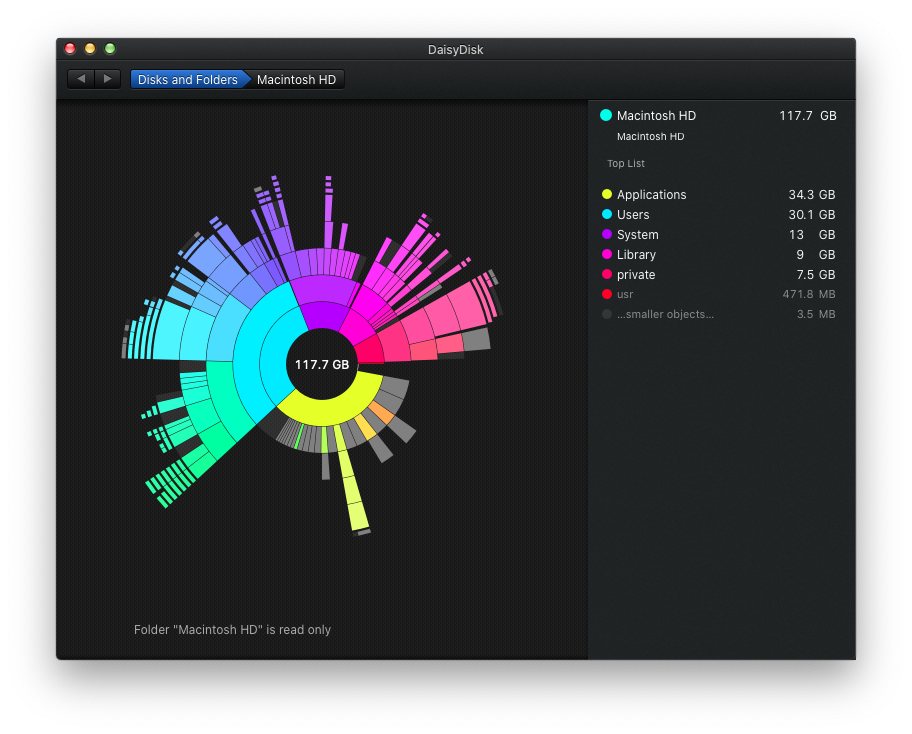Open the System folder in list
This screenshot has height=734, width=912.
[x=637, y=234]
